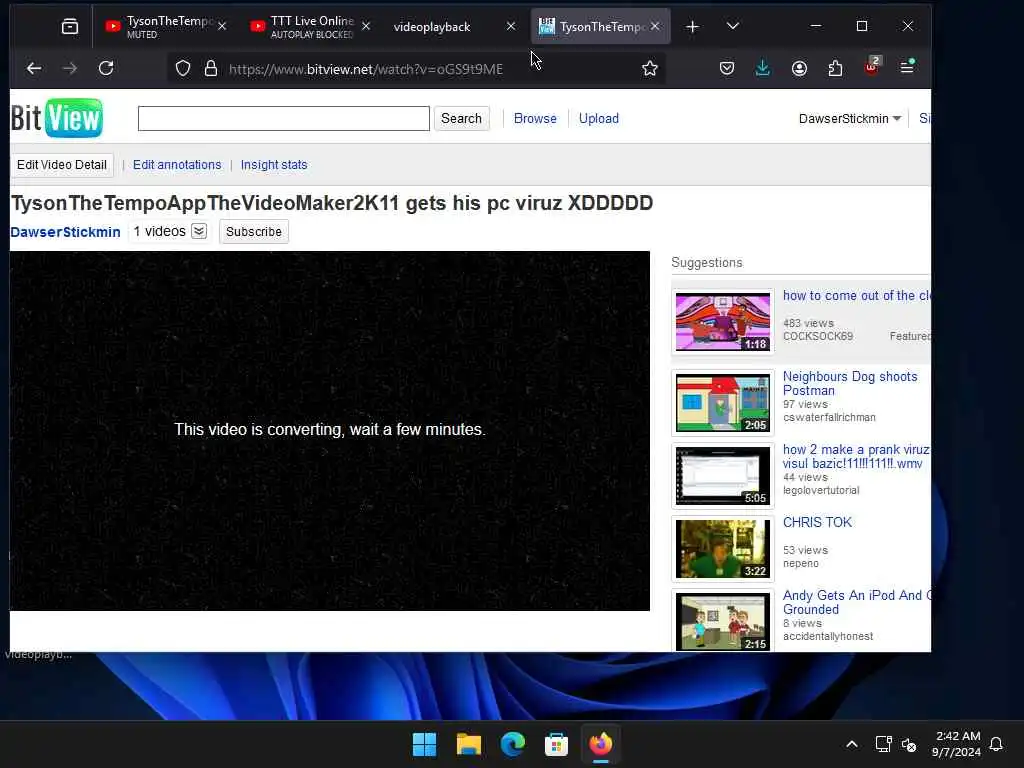Open the Upload link
The height and width of the screenshot is (768, 1024).
[598, 118]
